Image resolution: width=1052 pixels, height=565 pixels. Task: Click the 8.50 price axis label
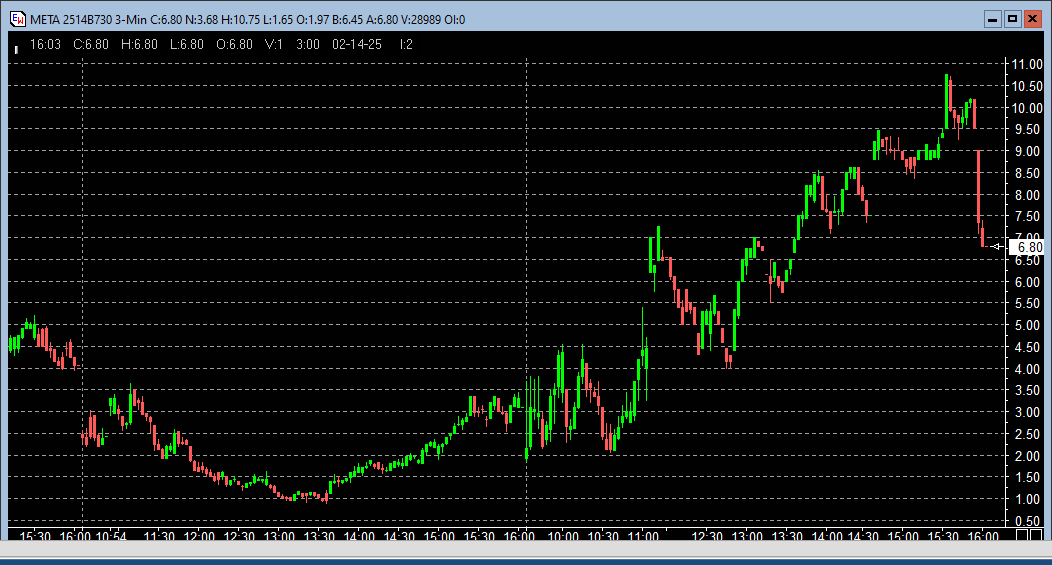[1027, 173]
